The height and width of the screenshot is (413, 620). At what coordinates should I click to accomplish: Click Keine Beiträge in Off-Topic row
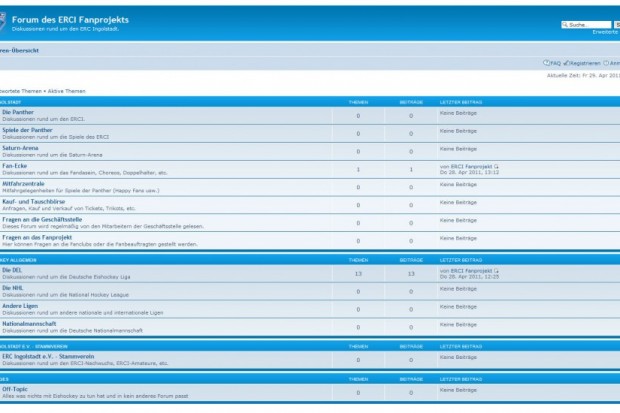458,390
